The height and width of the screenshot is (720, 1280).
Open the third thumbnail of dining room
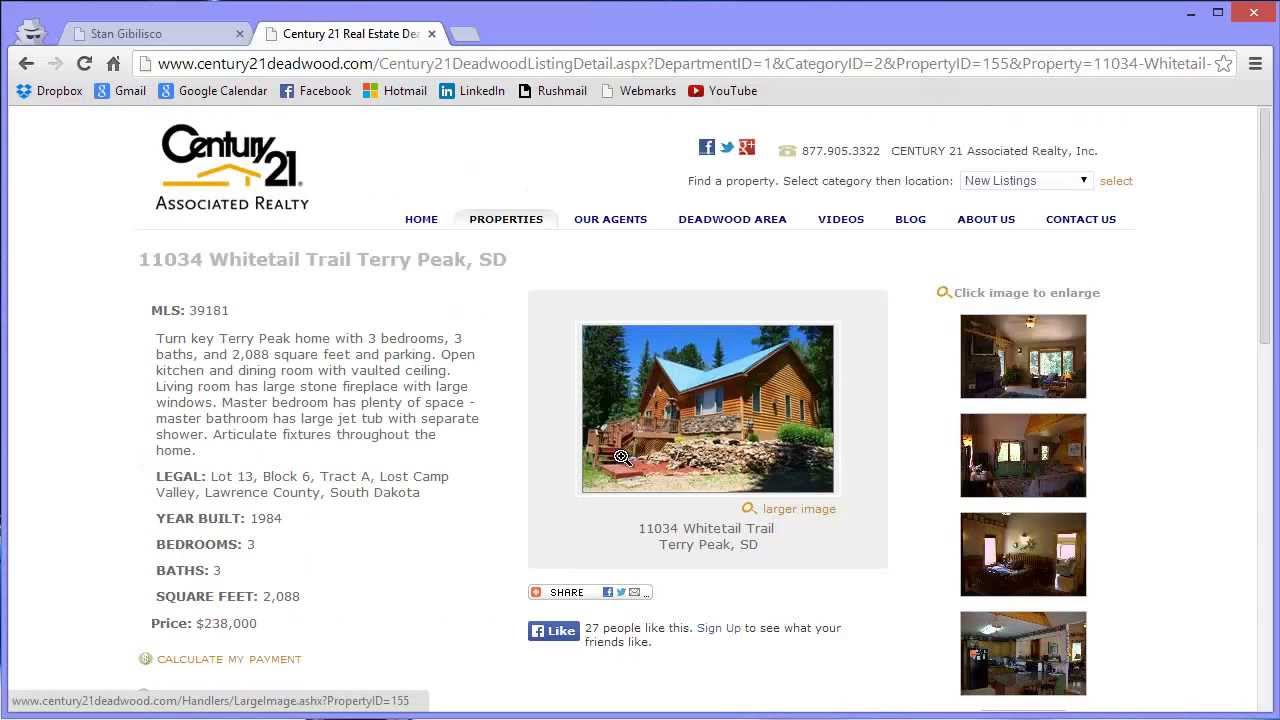pyautogui.click(x=1023, y=554)
